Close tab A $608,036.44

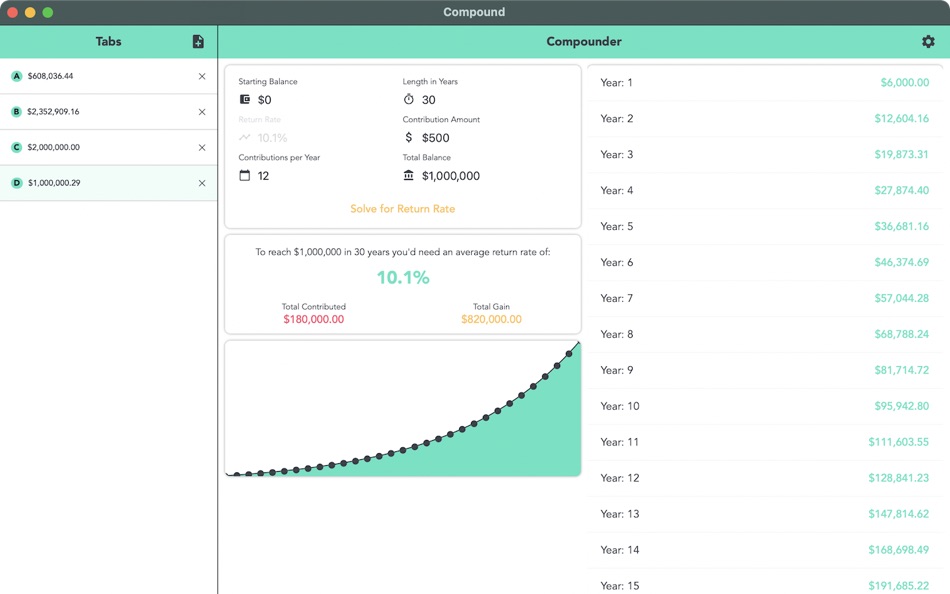click(x=202, y=76)
